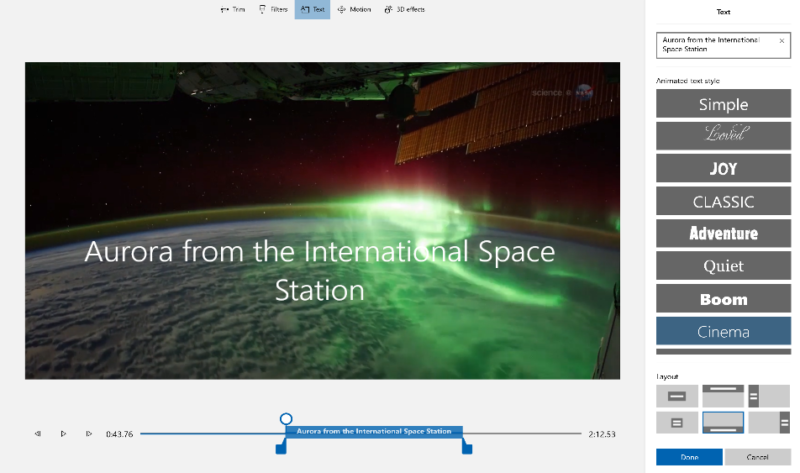Clear the title text with X
This screenshot has width=800, height=473.
781,41
